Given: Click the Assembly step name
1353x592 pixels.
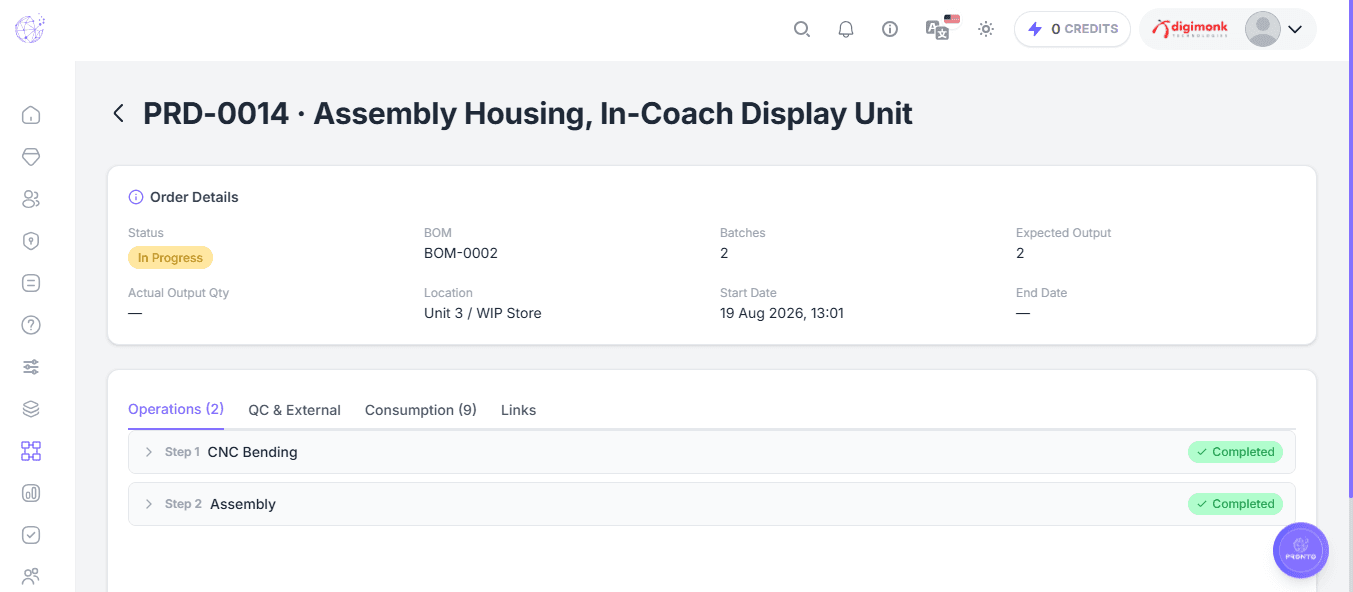Looking at the screenshot, I should pos(243,504).
